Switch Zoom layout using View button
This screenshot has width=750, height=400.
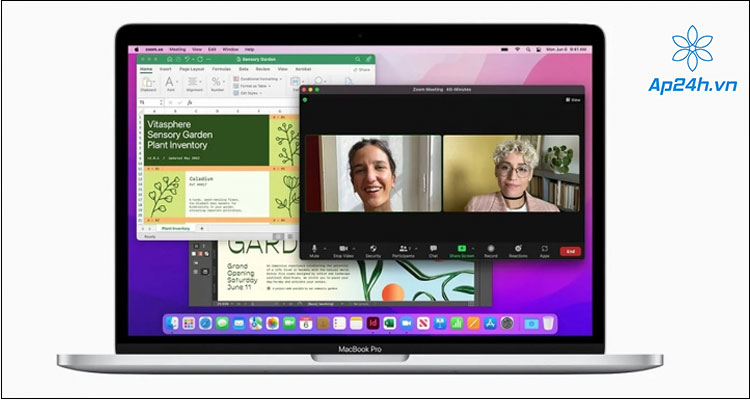(573, 100)
